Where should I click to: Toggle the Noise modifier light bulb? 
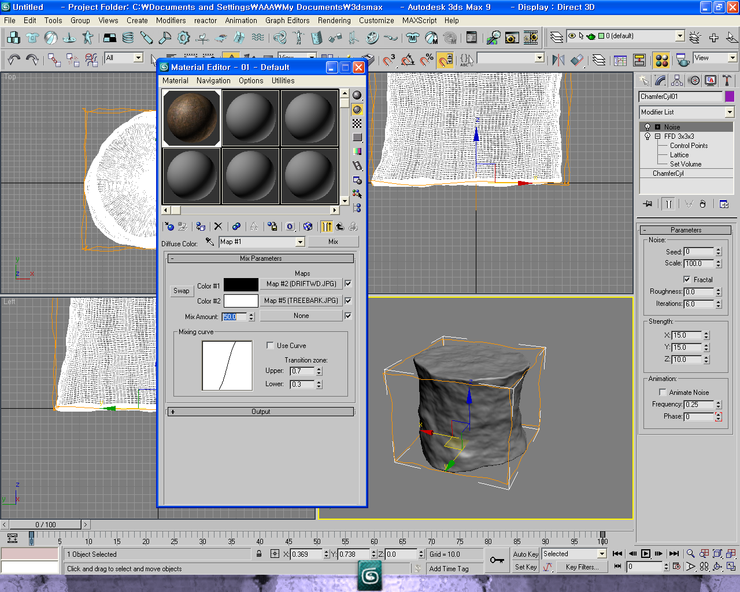click(x=648, y=127)
